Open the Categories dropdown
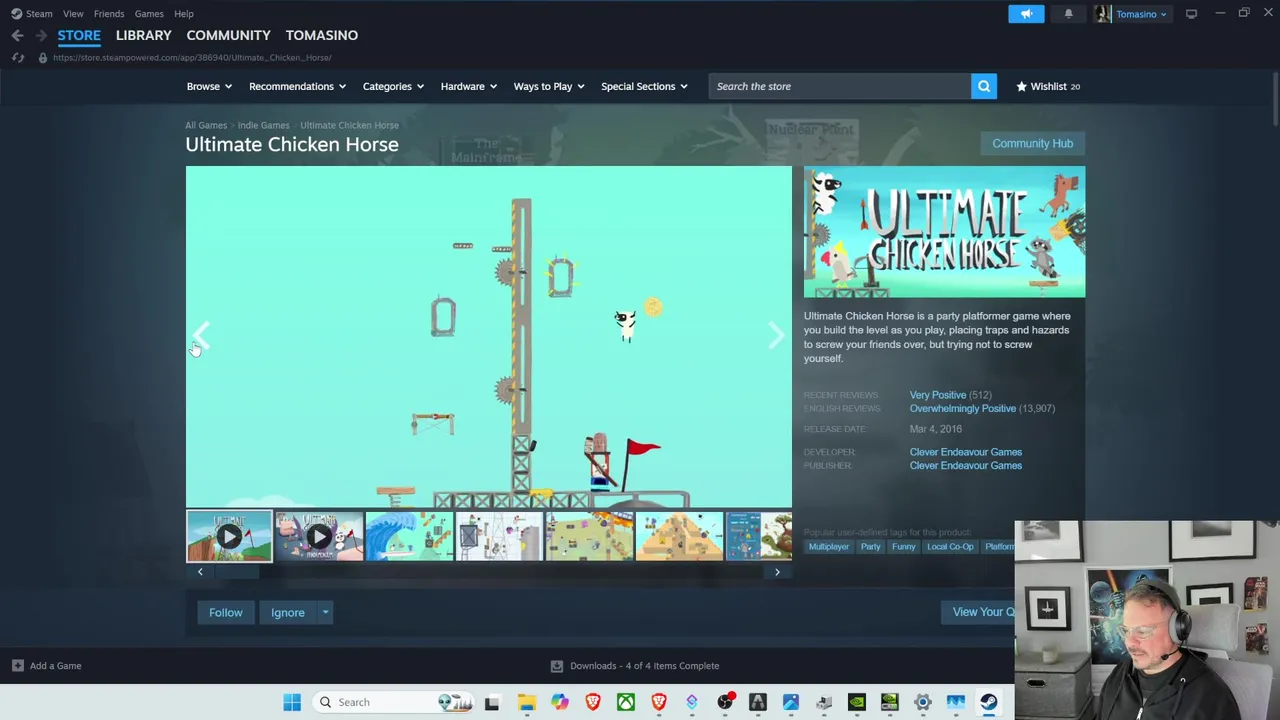The width and height of the screenshot is (1280, 720). (393, 86)
